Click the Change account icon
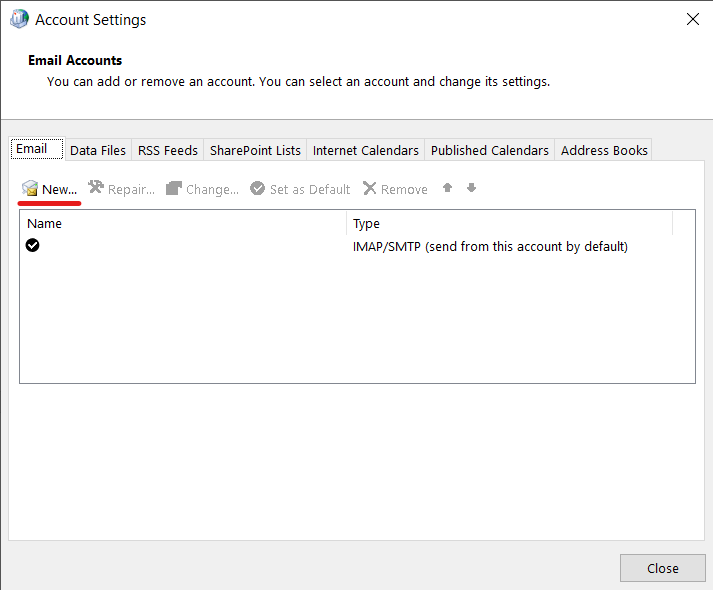 (x=174, y=189)
